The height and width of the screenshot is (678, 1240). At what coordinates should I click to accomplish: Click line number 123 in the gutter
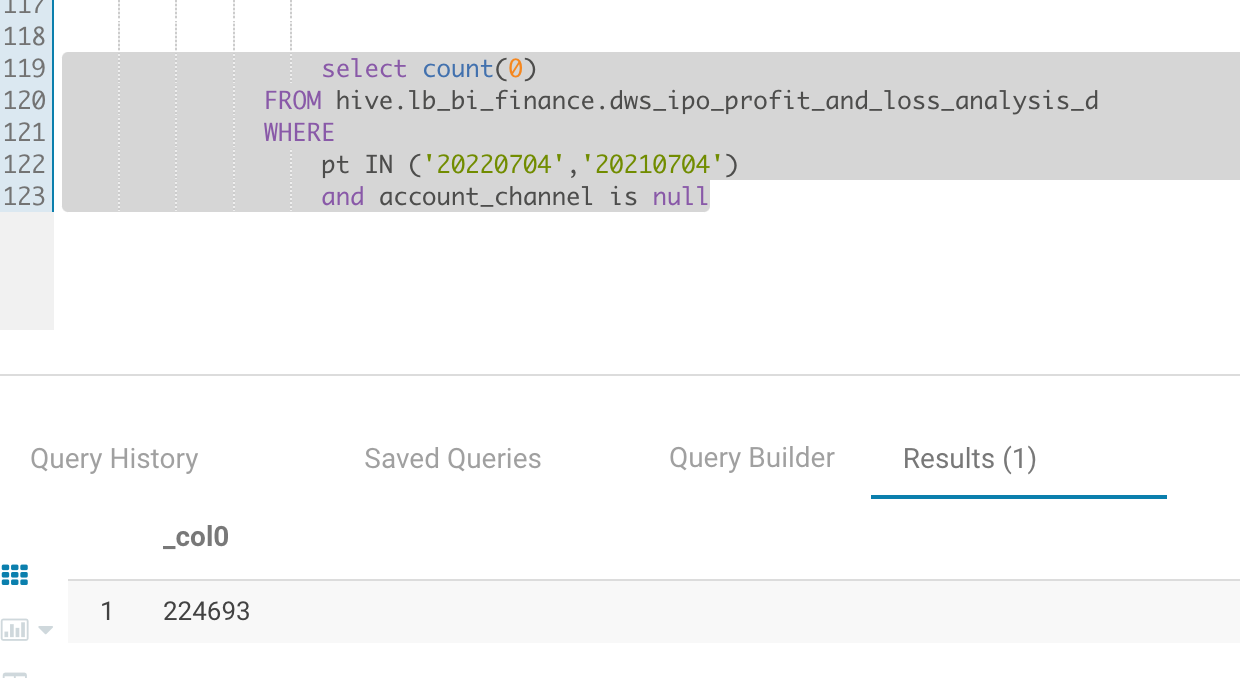pos(25,196)
